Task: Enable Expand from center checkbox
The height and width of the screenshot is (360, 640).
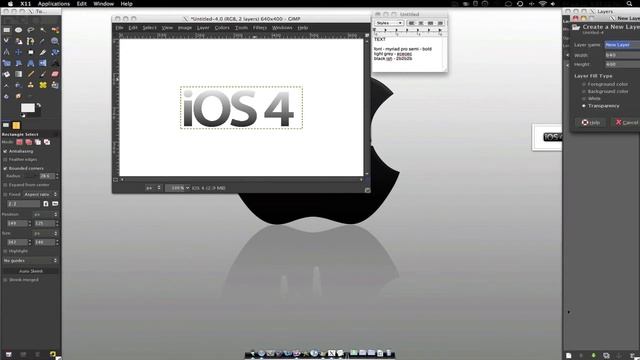Action: coord(5,185)
